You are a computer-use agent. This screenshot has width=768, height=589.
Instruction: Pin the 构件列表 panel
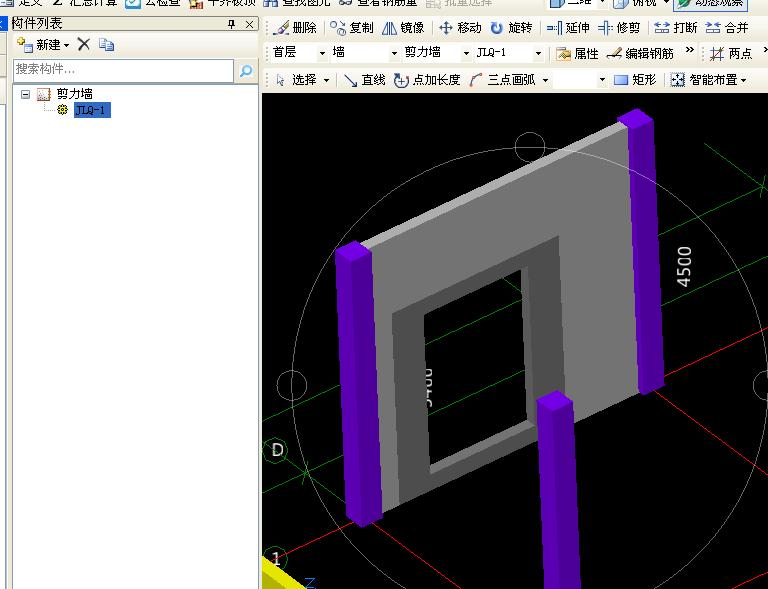coord(232,24)
